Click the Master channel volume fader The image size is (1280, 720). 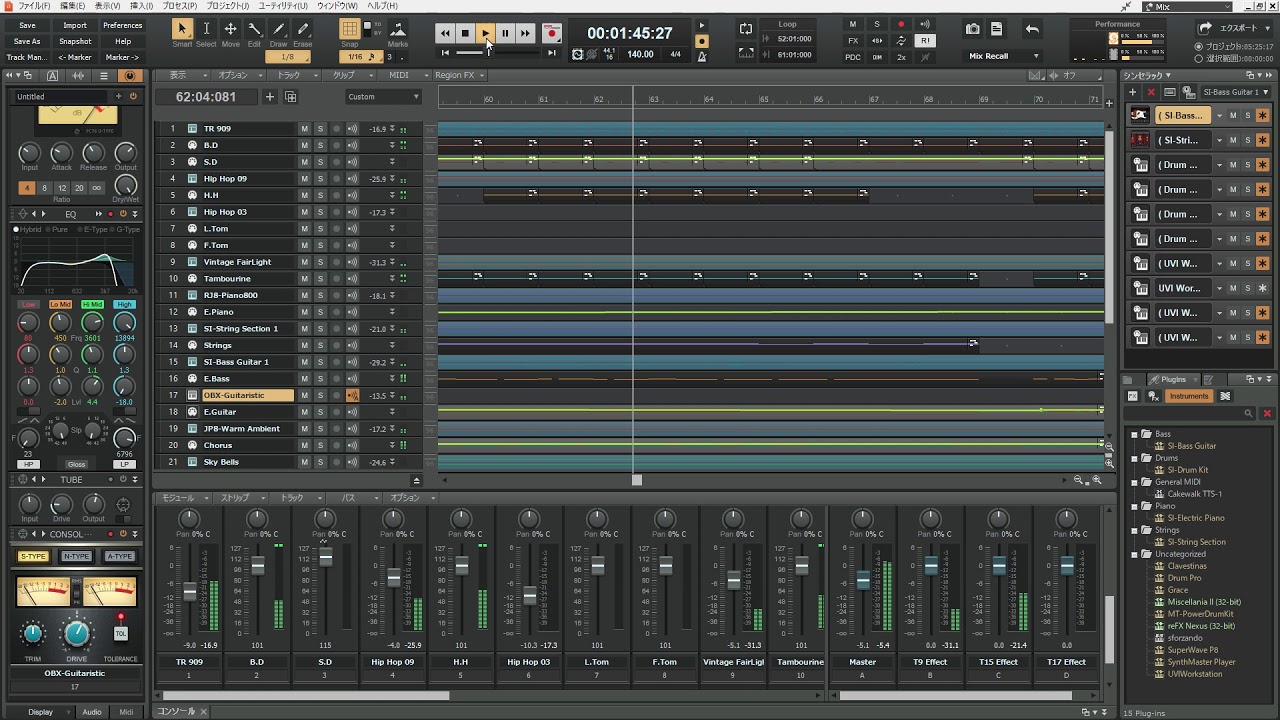click(x=863, y=580)
